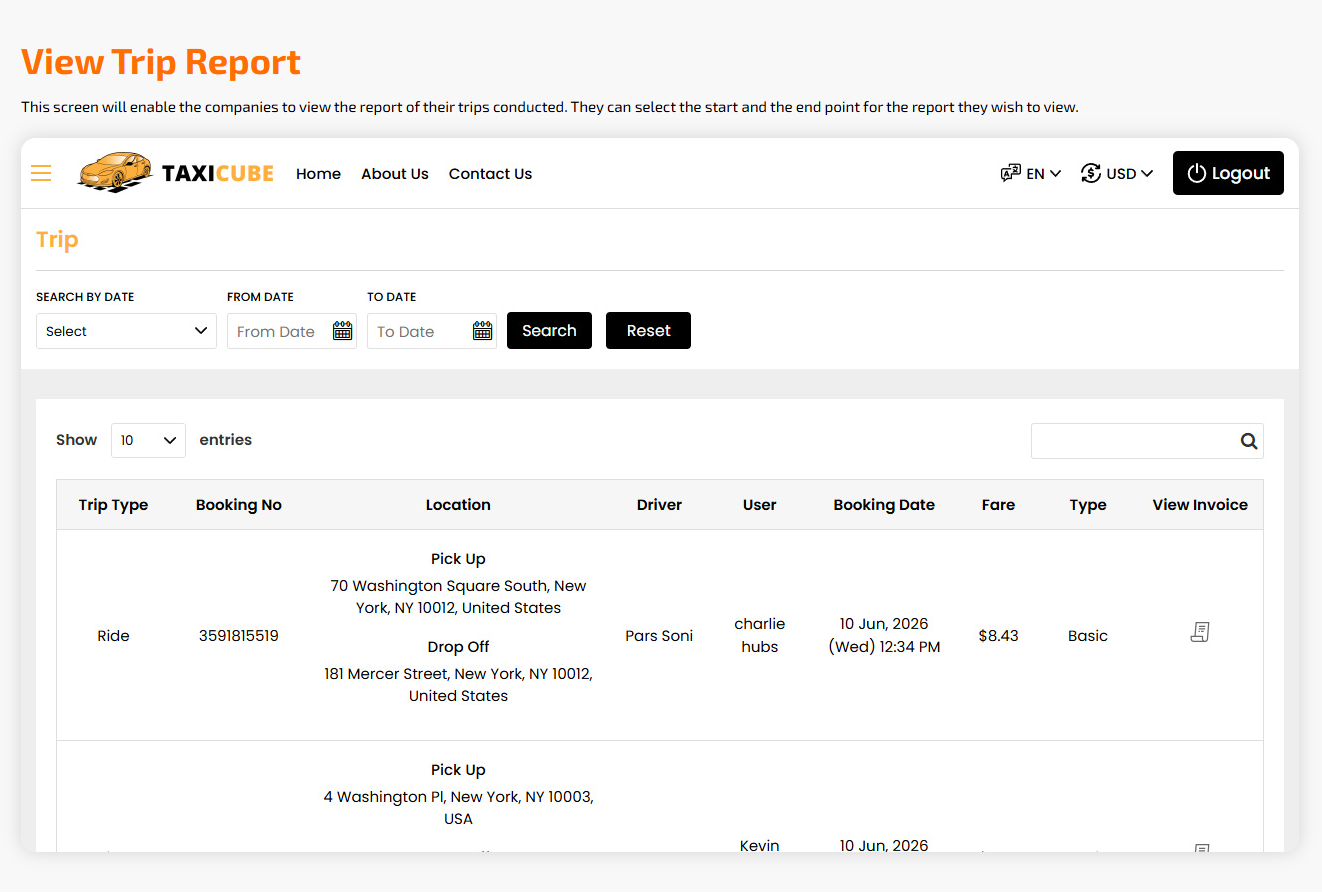Log out using the Logout button
The width and height of the screenshot is (1322, 893).
tap(1228, 173)
